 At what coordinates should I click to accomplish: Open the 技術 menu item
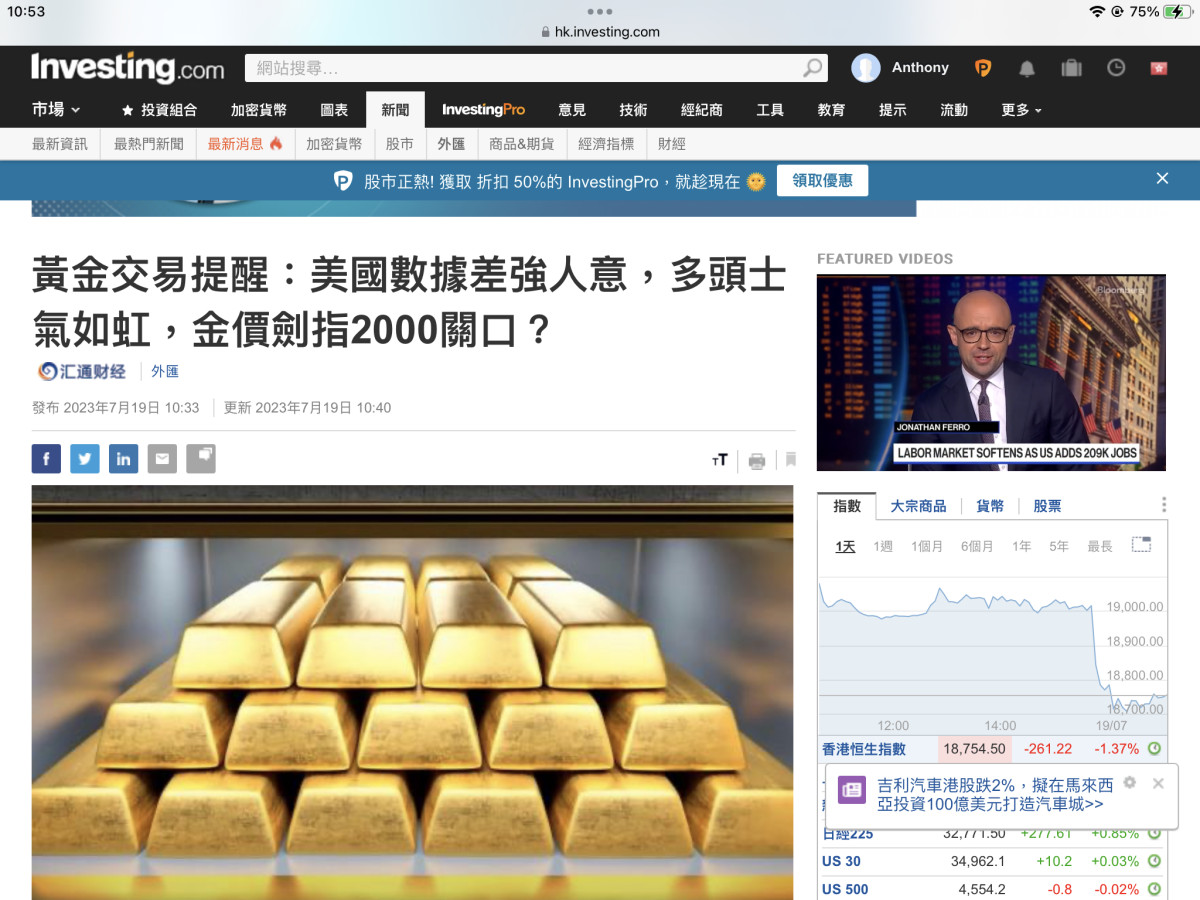point(633,110)
